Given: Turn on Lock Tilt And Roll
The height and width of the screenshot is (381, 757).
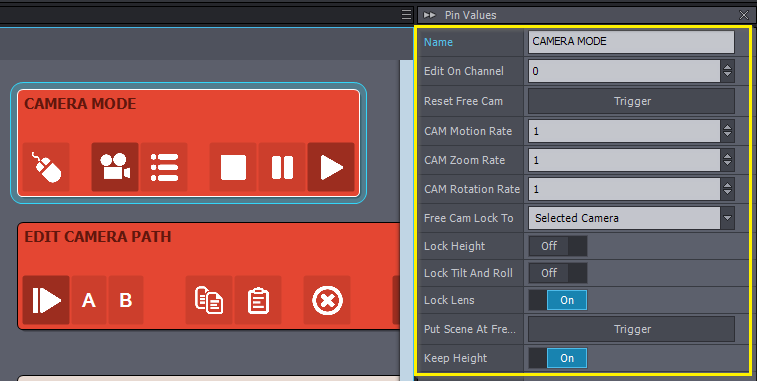Looking at the screenshot, I should pyautogui.click(x=558, y=273).
